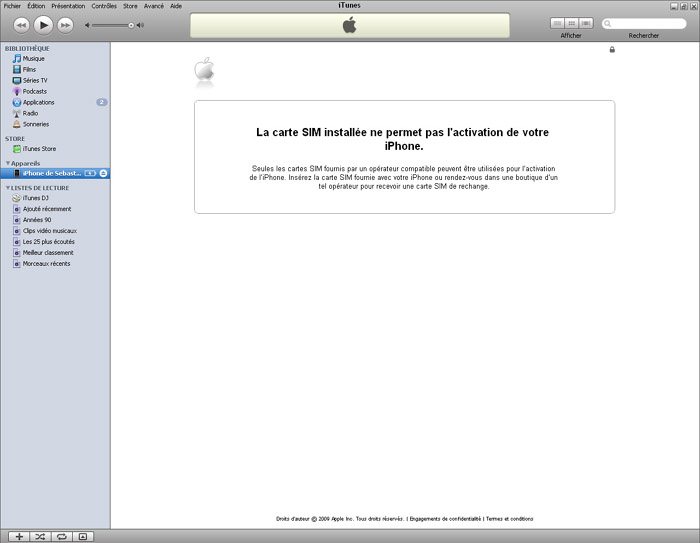Select Musique in the library
This screenshot has width=700, height=543.
55,58
